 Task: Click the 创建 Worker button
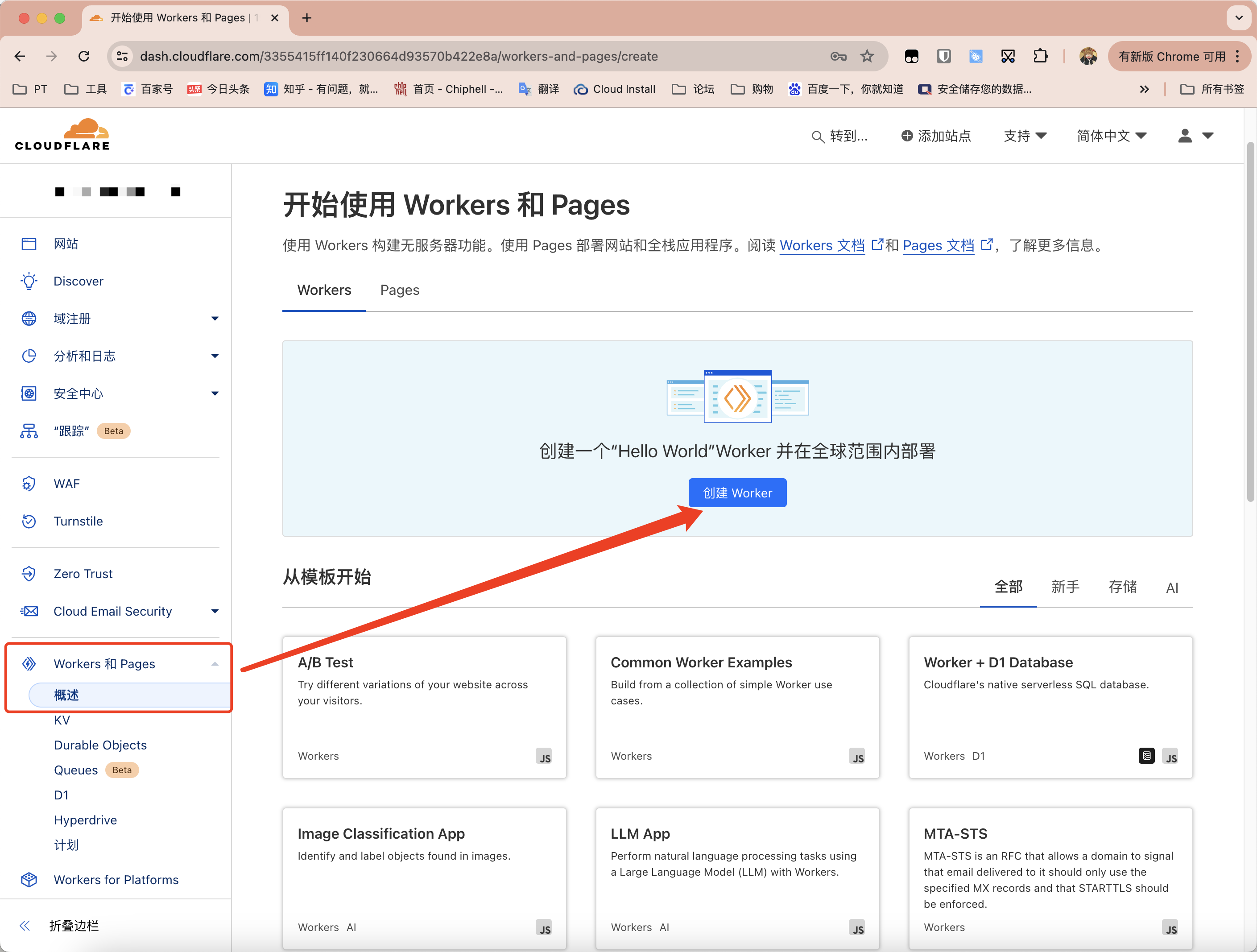737,493
